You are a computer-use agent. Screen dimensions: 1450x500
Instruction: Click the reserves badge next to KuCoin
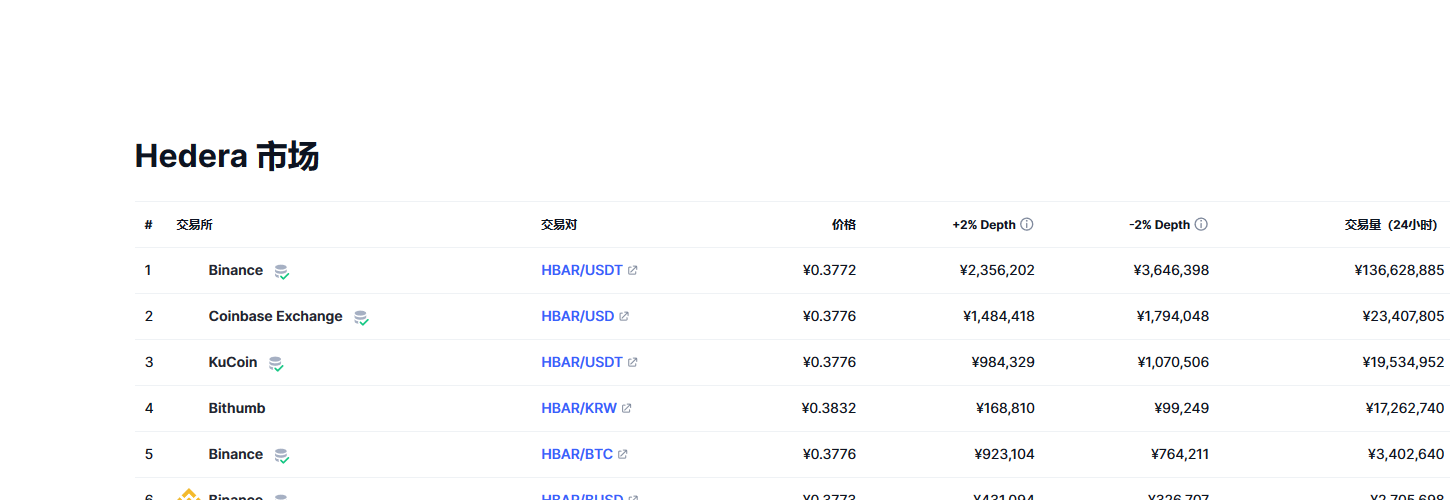[276, 364]
